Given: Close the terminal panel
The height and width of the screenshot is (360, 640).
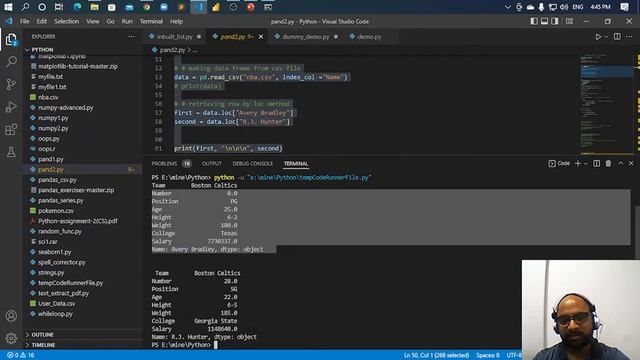Looking at the screenshot, I should pos(631,163).
